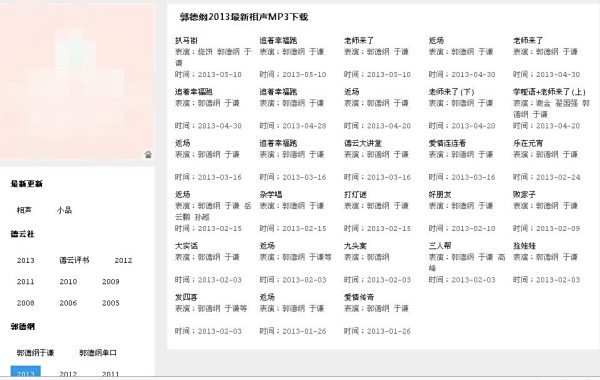Screen dimensions: 600x380
Task: Choose year 2005 under 德云社
Action: (x=111, y=303)
